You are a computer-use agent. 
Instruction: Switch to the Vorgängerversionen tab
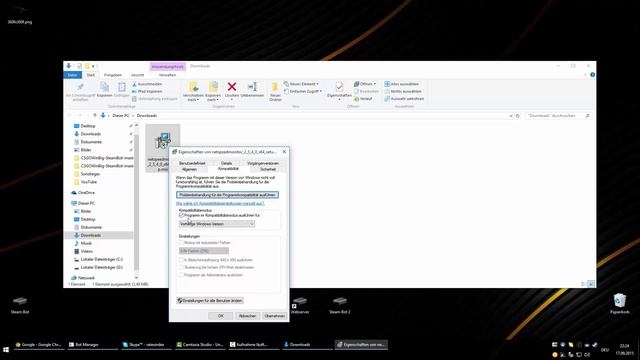[263, 163]
